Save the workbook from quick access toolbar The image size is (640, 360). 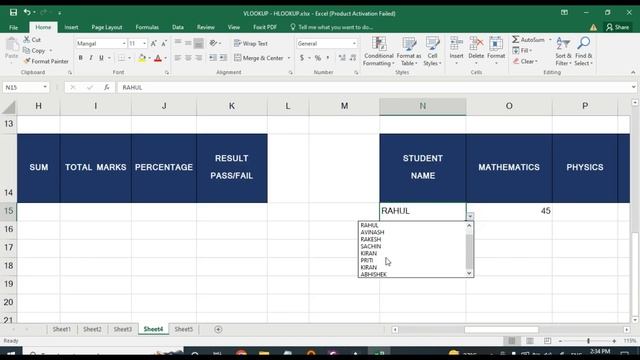click(x=13, y=13)
